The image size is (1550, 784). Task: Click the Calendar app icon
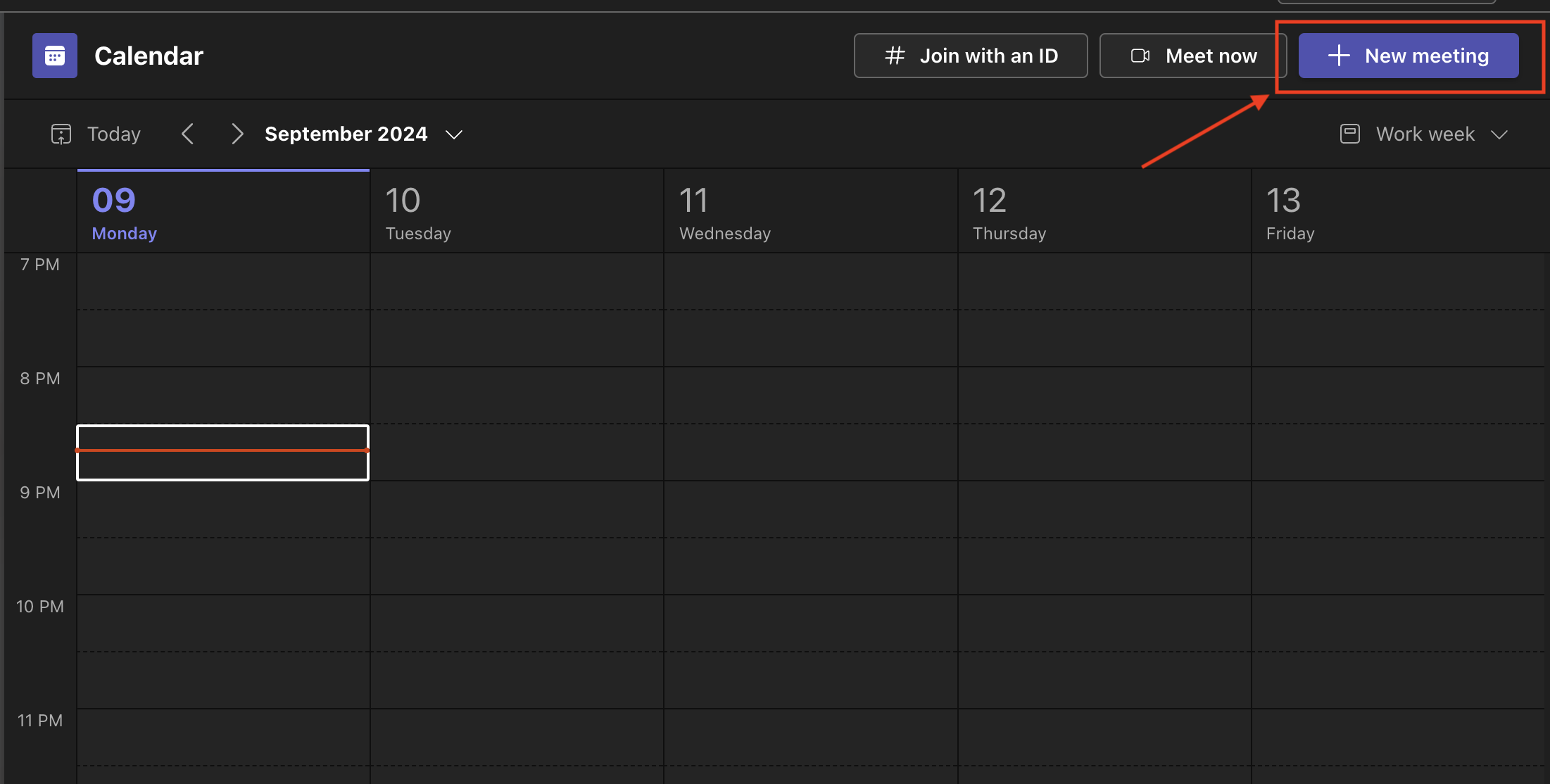point(53,55)
